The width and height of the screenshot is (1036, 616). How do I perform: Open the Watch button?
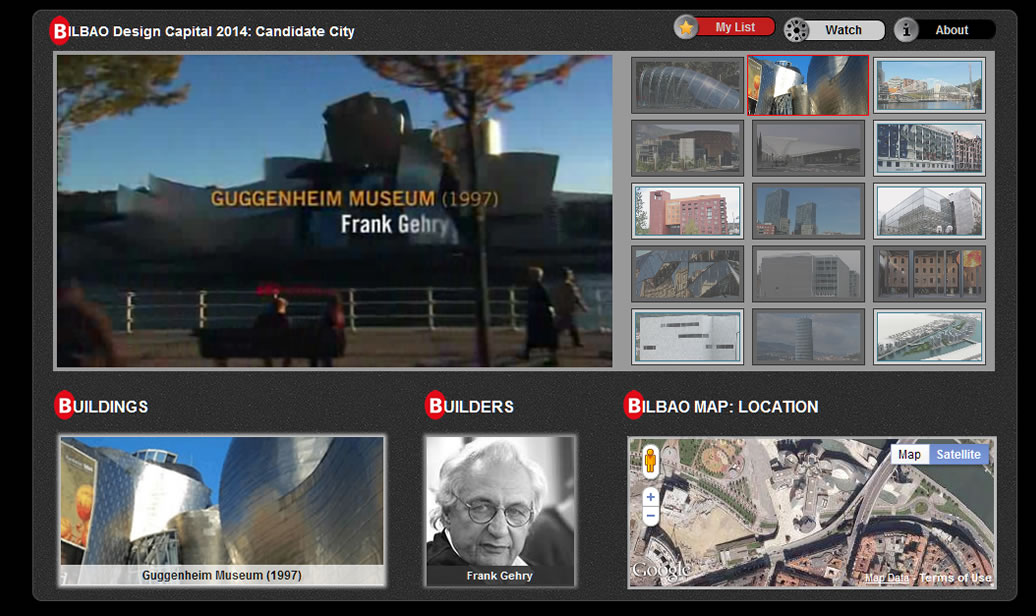click(844, 30)
